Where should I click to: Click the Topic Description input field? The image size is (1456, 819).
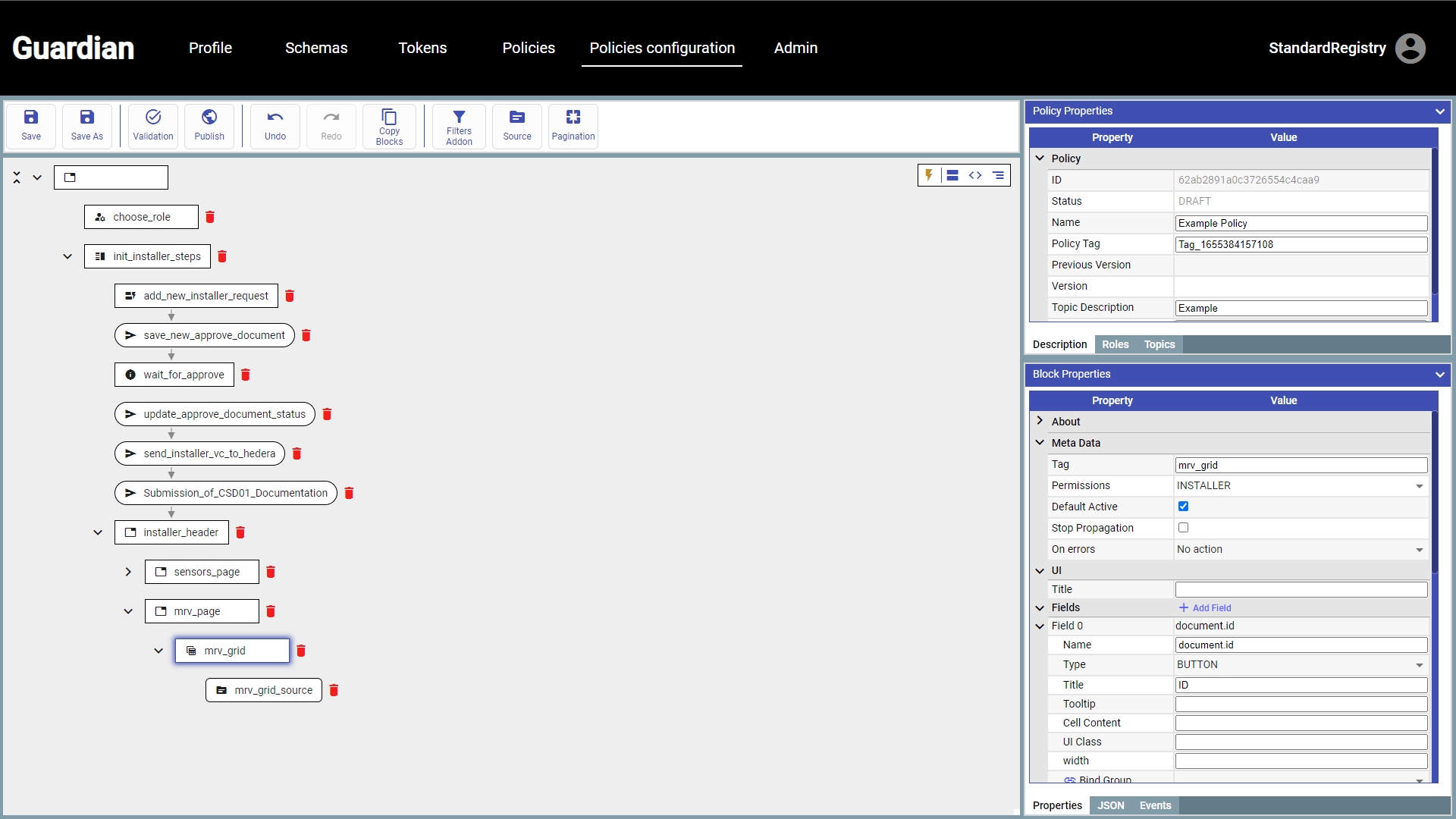[1301, 309]
